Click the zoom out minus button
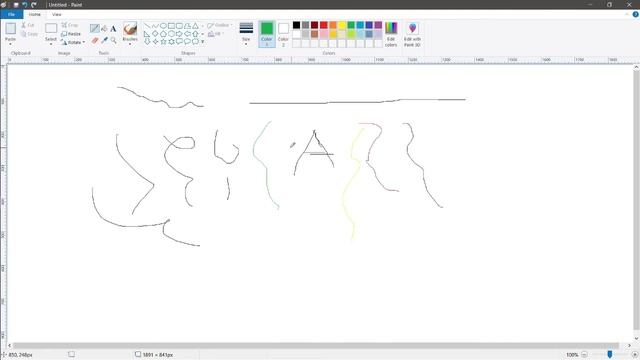The width and height of the screenshot is (640, 360). coord(584,354)
